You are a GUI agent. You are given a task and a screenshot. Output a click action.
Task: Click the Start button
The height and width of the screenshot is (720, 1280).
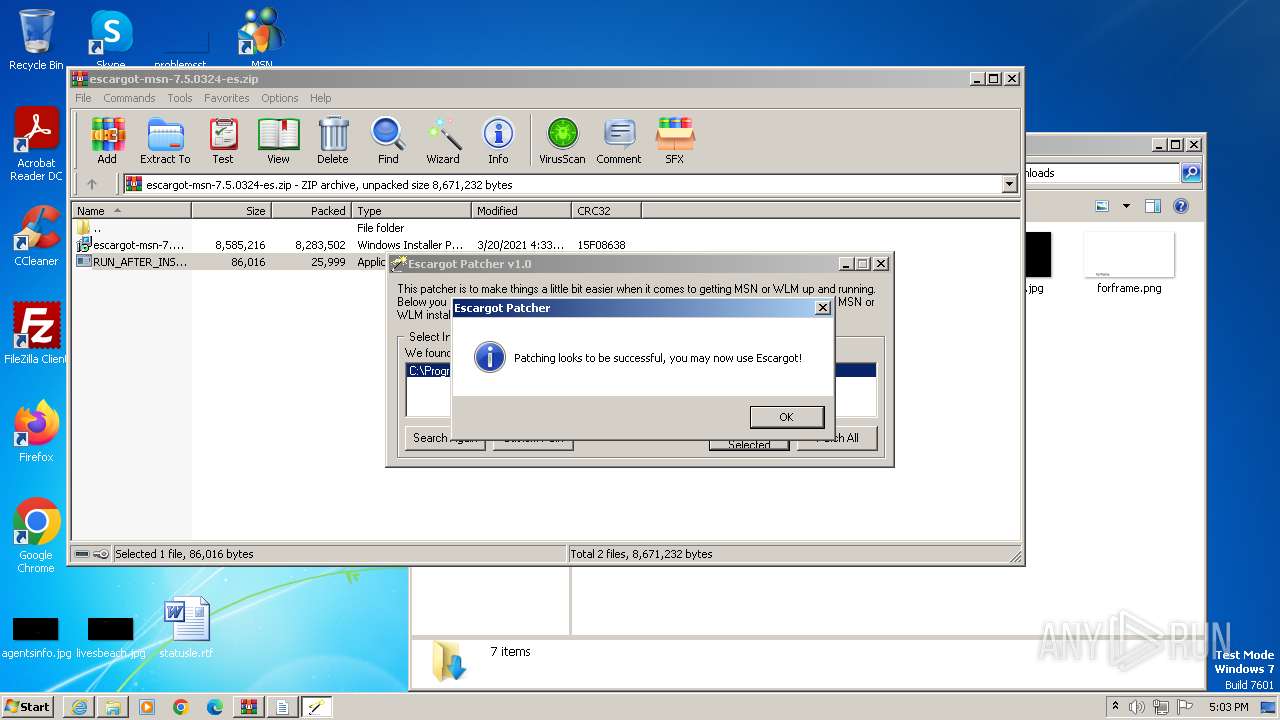pyautogui.click(x=27, y=706)
